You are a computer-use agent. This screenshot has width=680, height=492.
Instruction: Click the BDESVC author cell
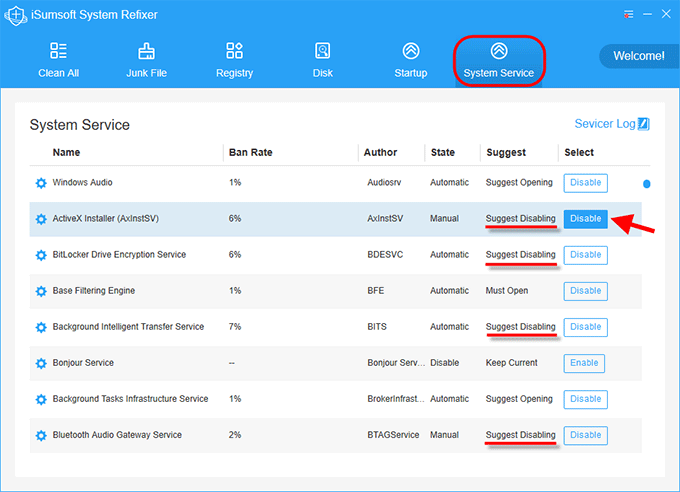tap(385, 255)
